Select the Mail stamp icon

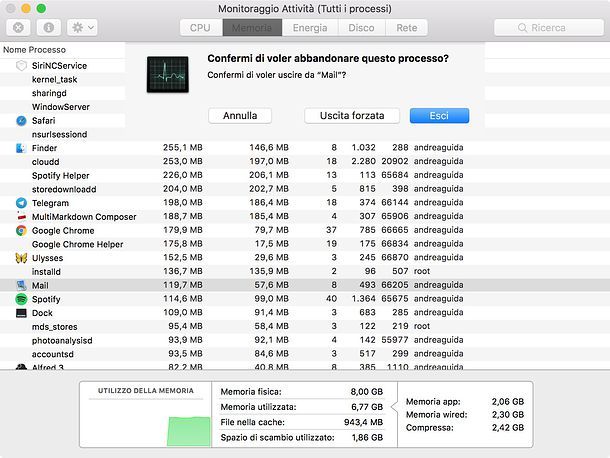[x=21, y=285]
